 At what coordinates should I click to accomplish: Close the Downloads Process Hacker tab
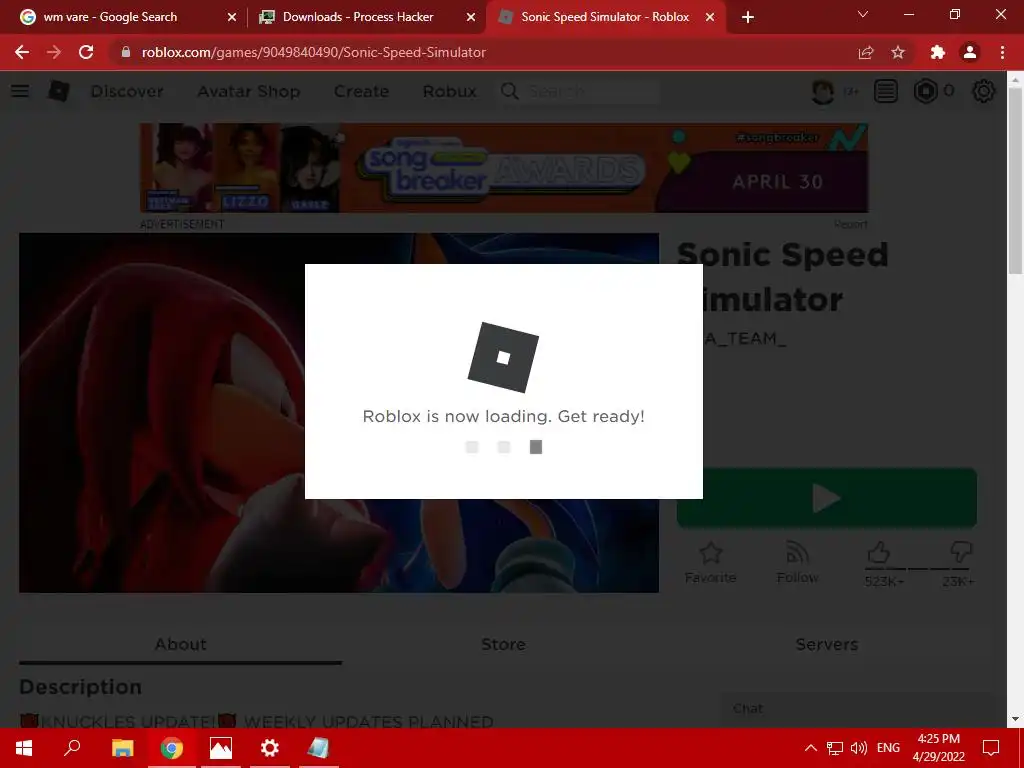(x=471, y=17)
